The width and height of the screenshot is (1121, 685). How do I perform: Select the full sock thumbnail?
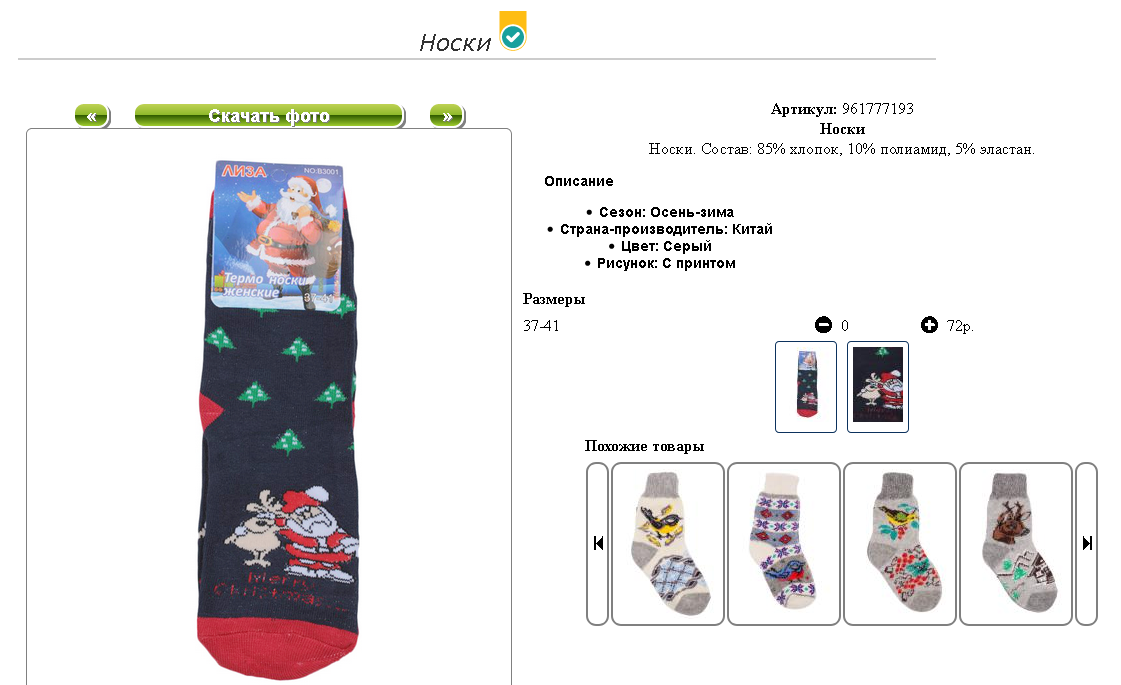(806, 387)
